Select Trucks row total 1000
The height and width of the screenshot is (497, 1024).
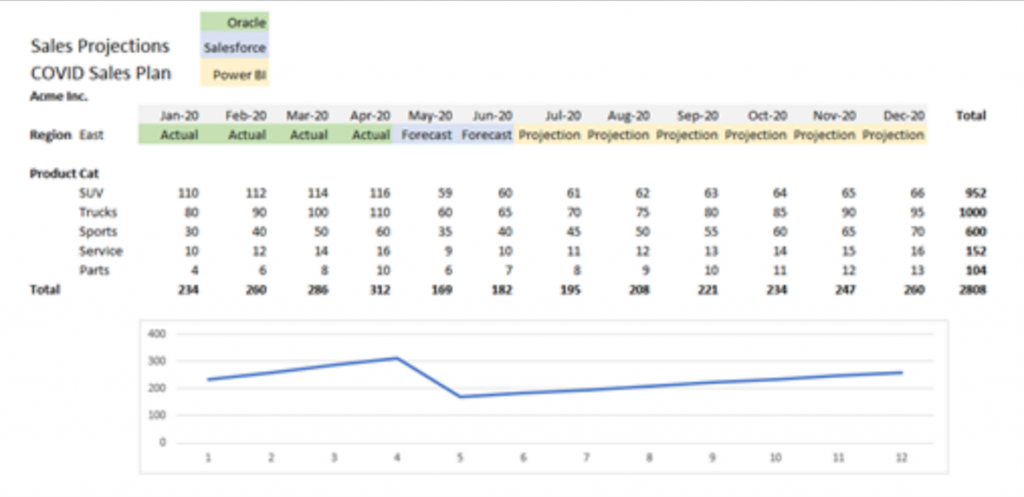(x=973, y=212)
